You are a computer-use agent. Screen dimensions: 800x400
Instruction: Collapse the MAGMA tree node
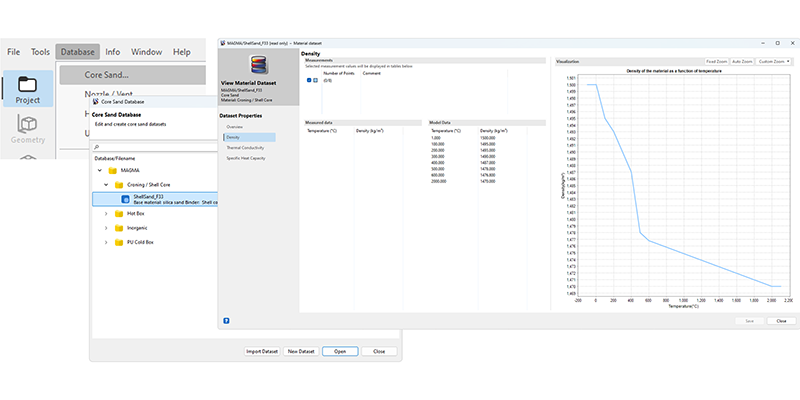(x=99, y=171)
